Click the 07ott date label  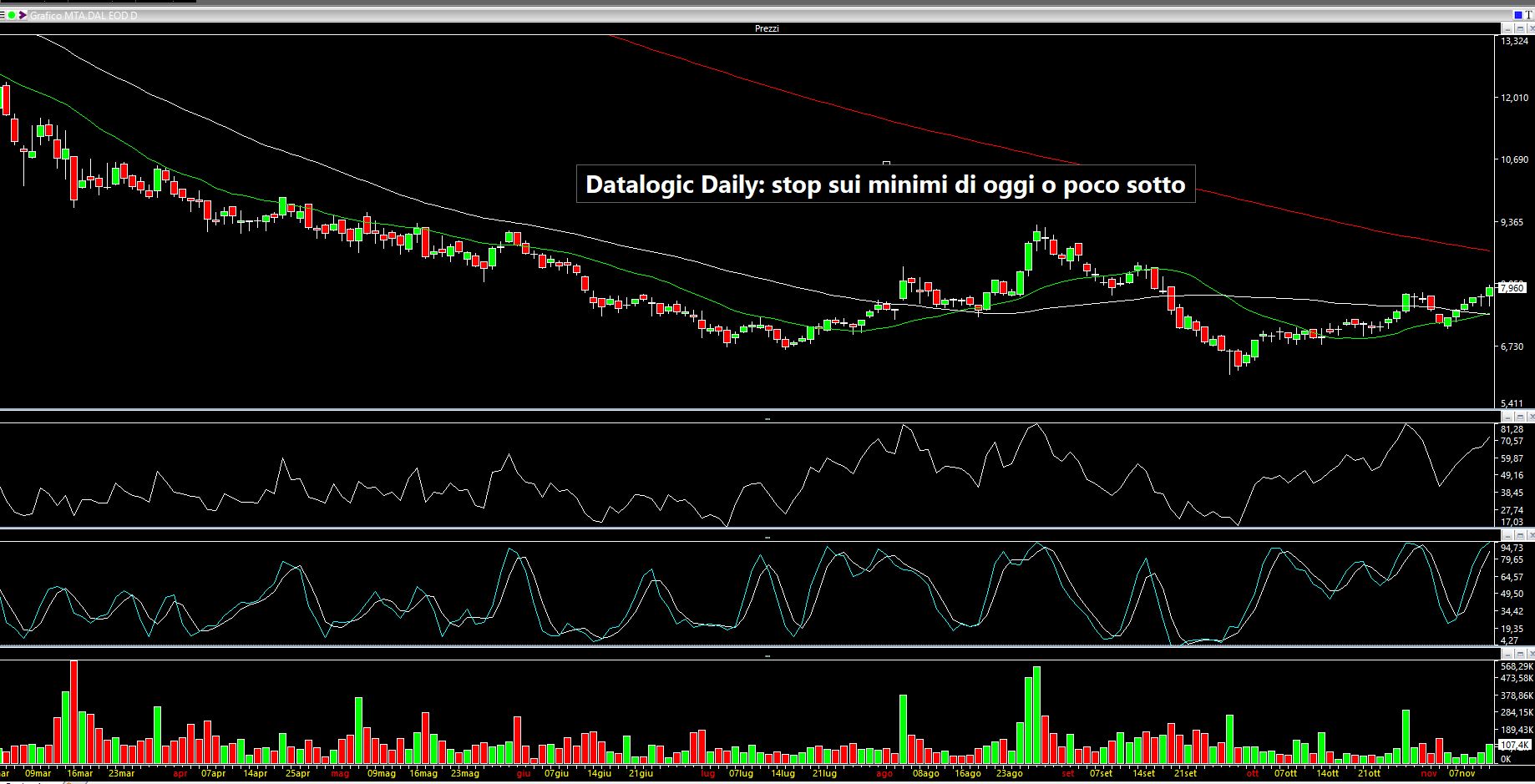(x=1285, y=773)
